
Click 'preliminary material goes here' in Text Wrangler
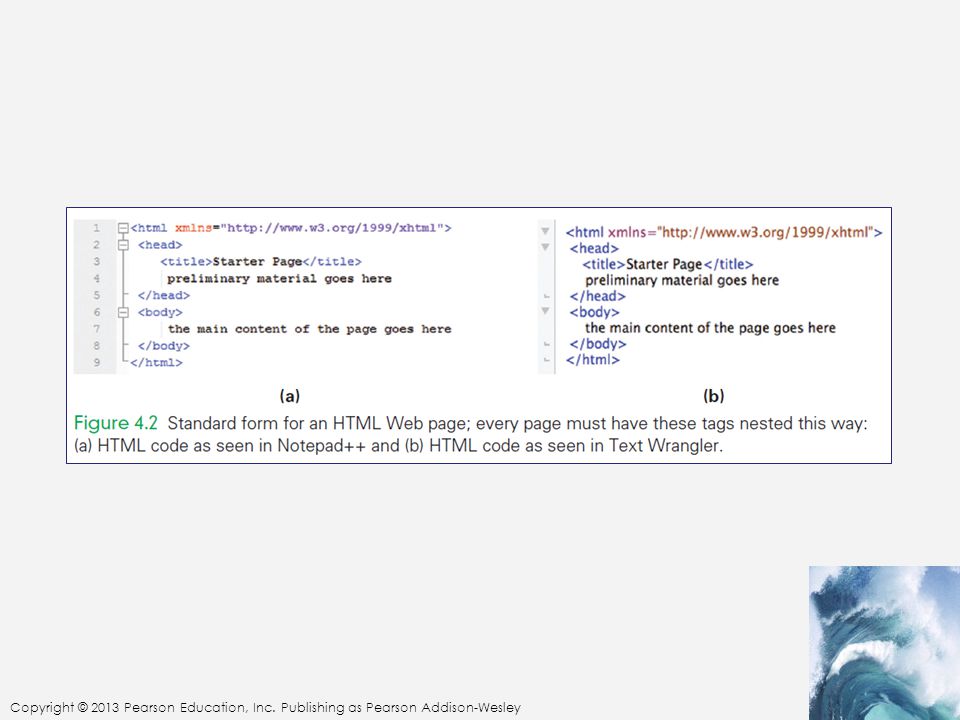click(682, 280)
